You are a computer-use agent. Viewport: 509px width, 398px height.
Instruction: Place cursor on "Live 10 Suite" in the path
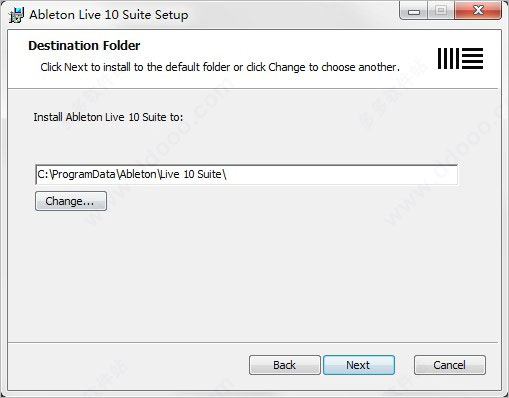tap(191, 174)
